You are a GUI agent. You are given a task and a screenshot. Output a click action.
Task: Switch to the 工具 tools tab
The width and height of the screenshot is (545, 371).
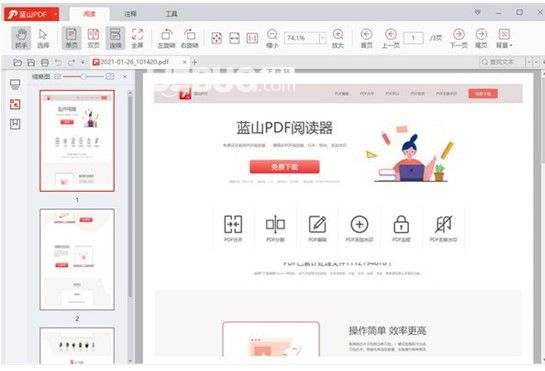click(171, 14)
